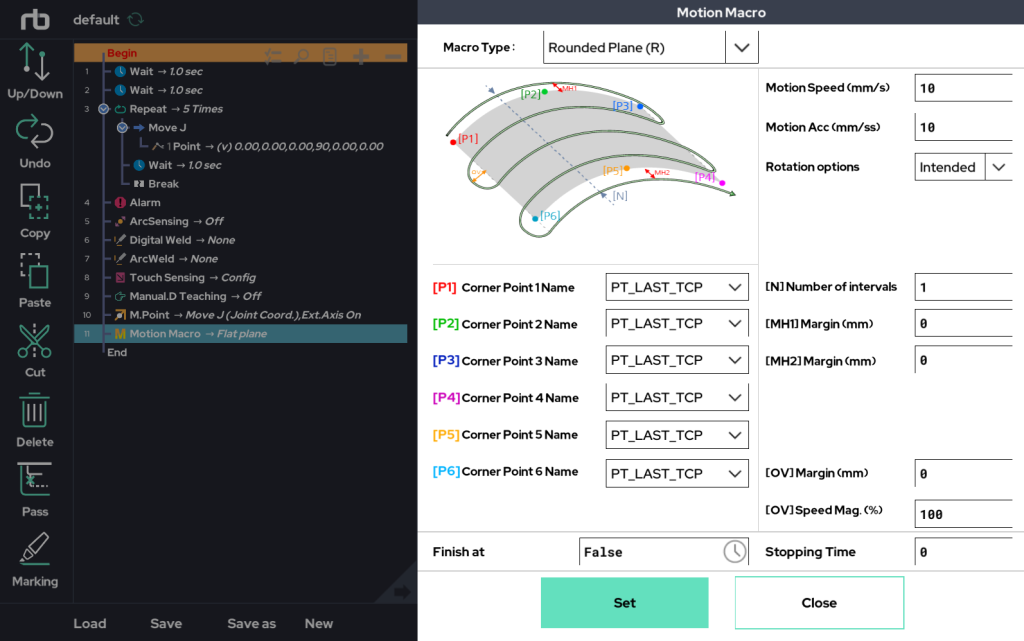Image resolution: width=1024 pixels, height=641 pixels.
Task: Click the Finish at False field
Action: pyautogui.click(x=664, y=552)
